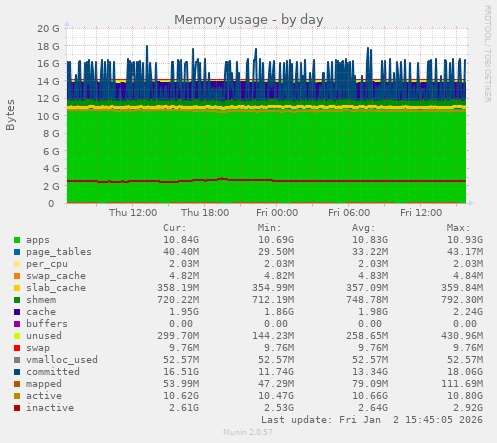
Task: Click active min value 10.47G
Action: [x=276, y=396]
